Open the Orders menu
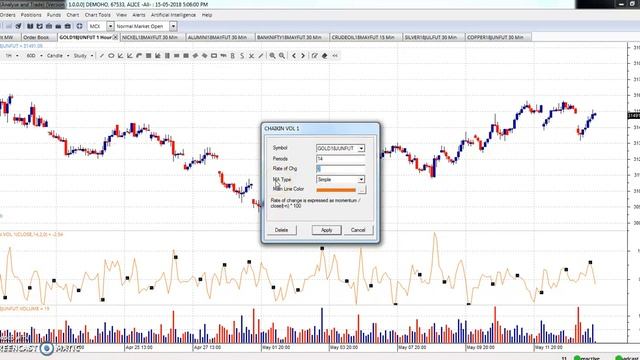The height and width of the screenshot is (360, 640). (x=7, y=15)
